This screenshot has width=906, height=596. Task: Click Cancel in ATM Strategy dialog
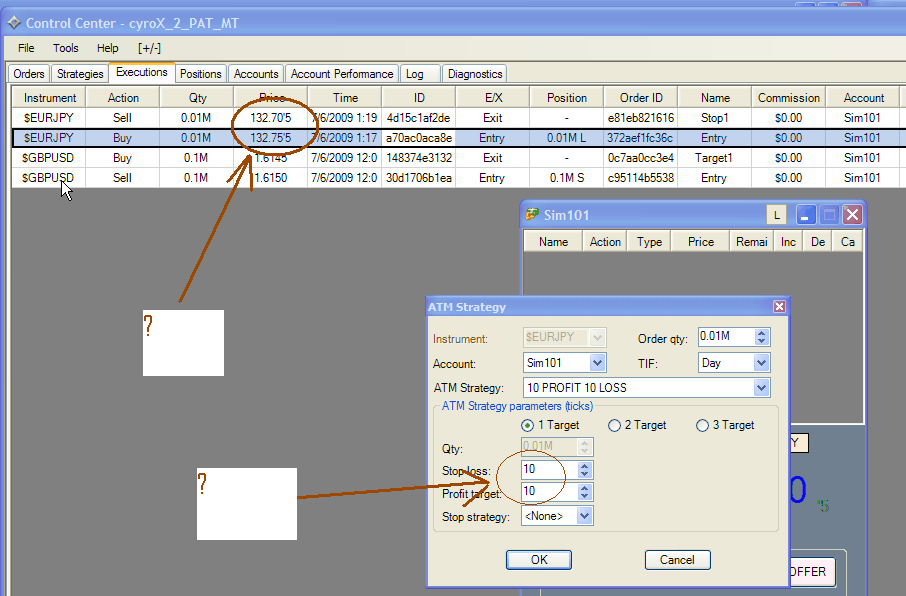(x=677, y=560)
